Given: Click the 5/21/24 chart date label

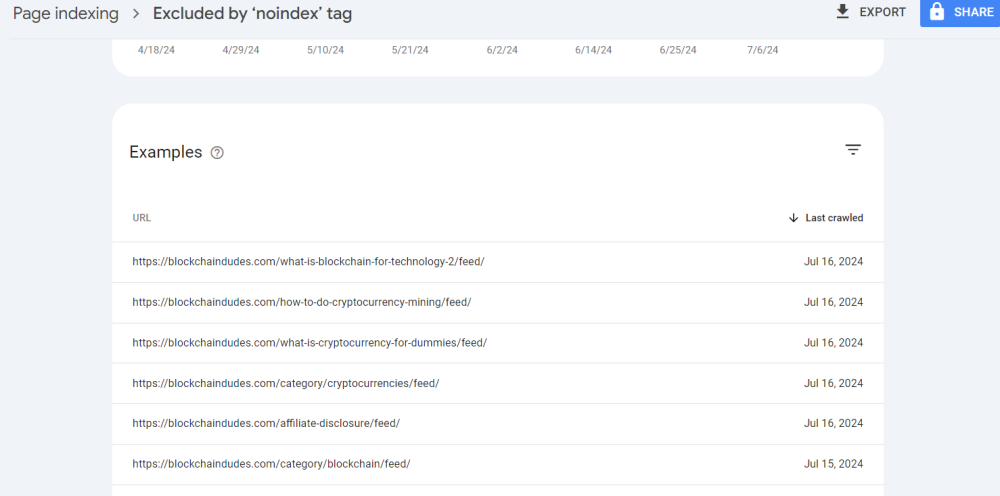Looking at the screenshot, I should pyautogui.click(x=410, y=49).
